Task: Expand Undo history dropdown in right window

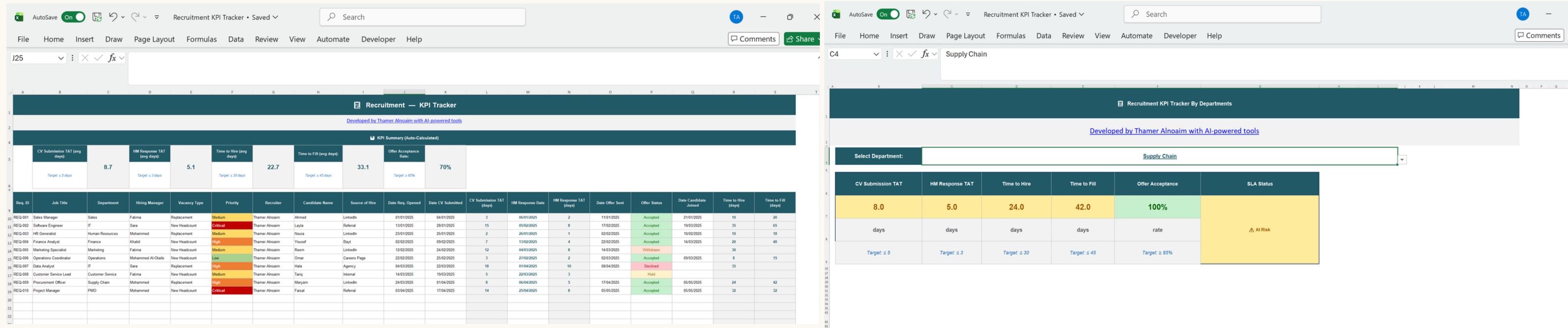Action: click(x=936, y=14)
